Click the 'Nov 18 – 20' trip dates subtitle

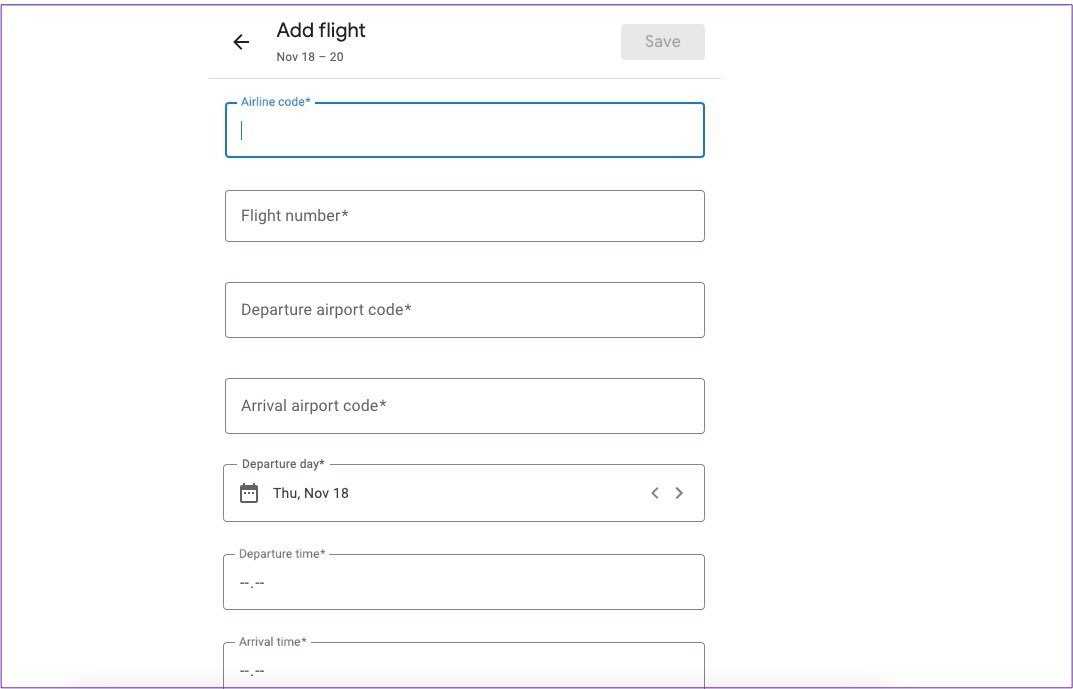[310, 57]
